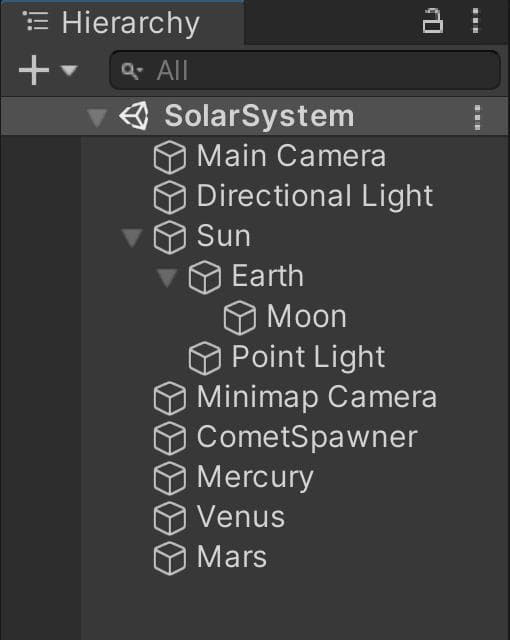Collapse the SolarSystem scene foldout
This screenshot has height=640, width=510.
coord(97,118)
